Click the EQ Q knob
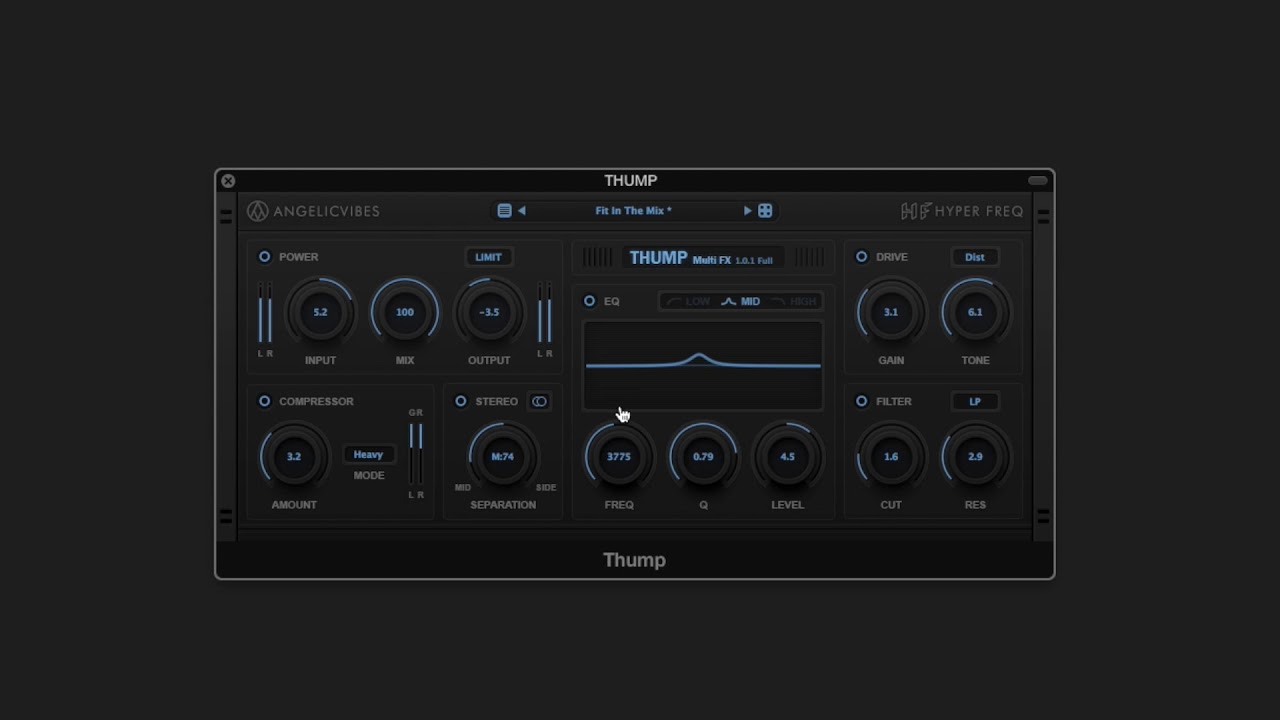Image resolution: width=1280 pixels, height=720 pixels. pos(703,456)
